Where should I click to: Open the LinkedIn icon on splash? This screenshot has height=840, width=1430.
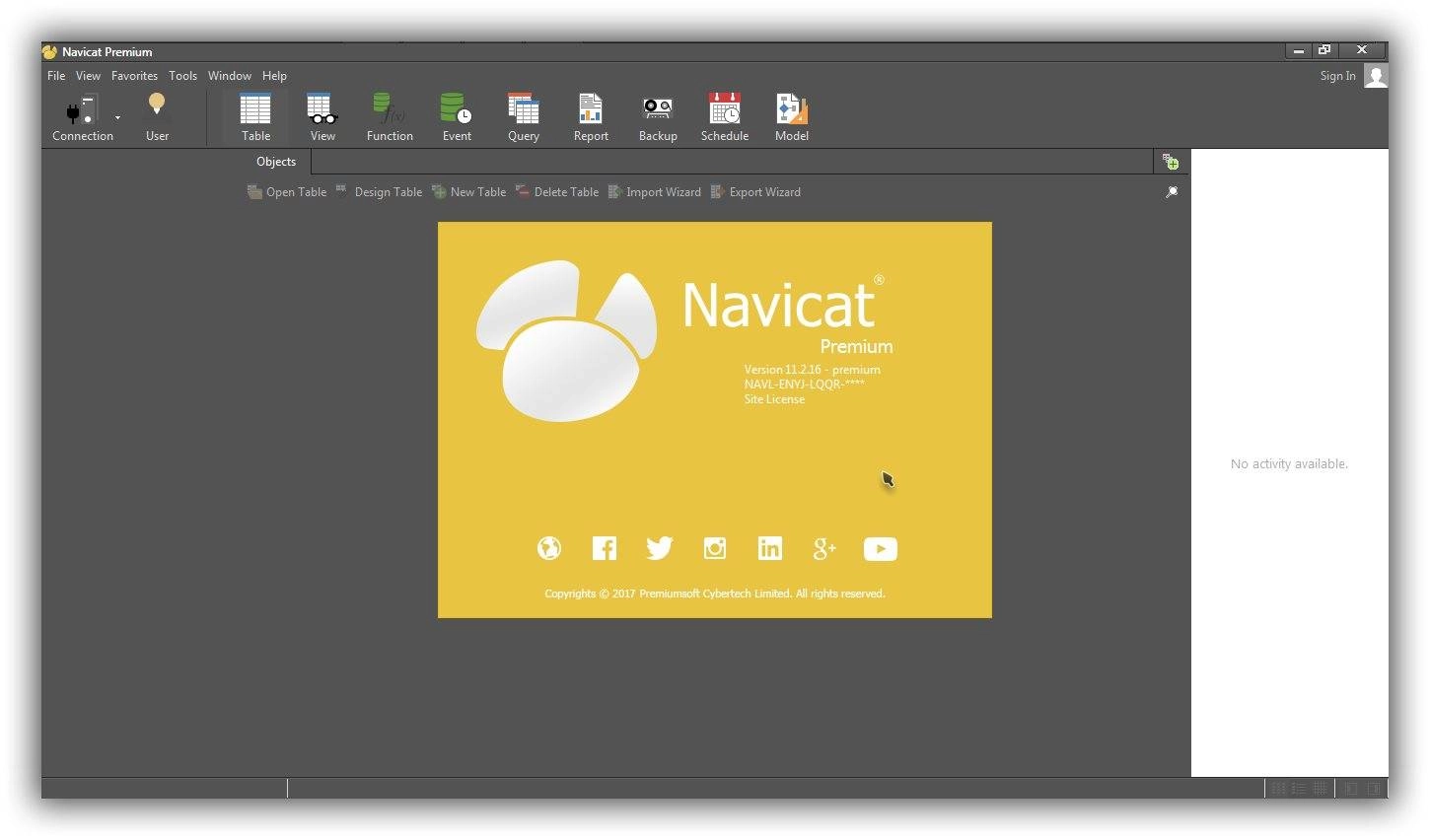[x=770, y=548]
